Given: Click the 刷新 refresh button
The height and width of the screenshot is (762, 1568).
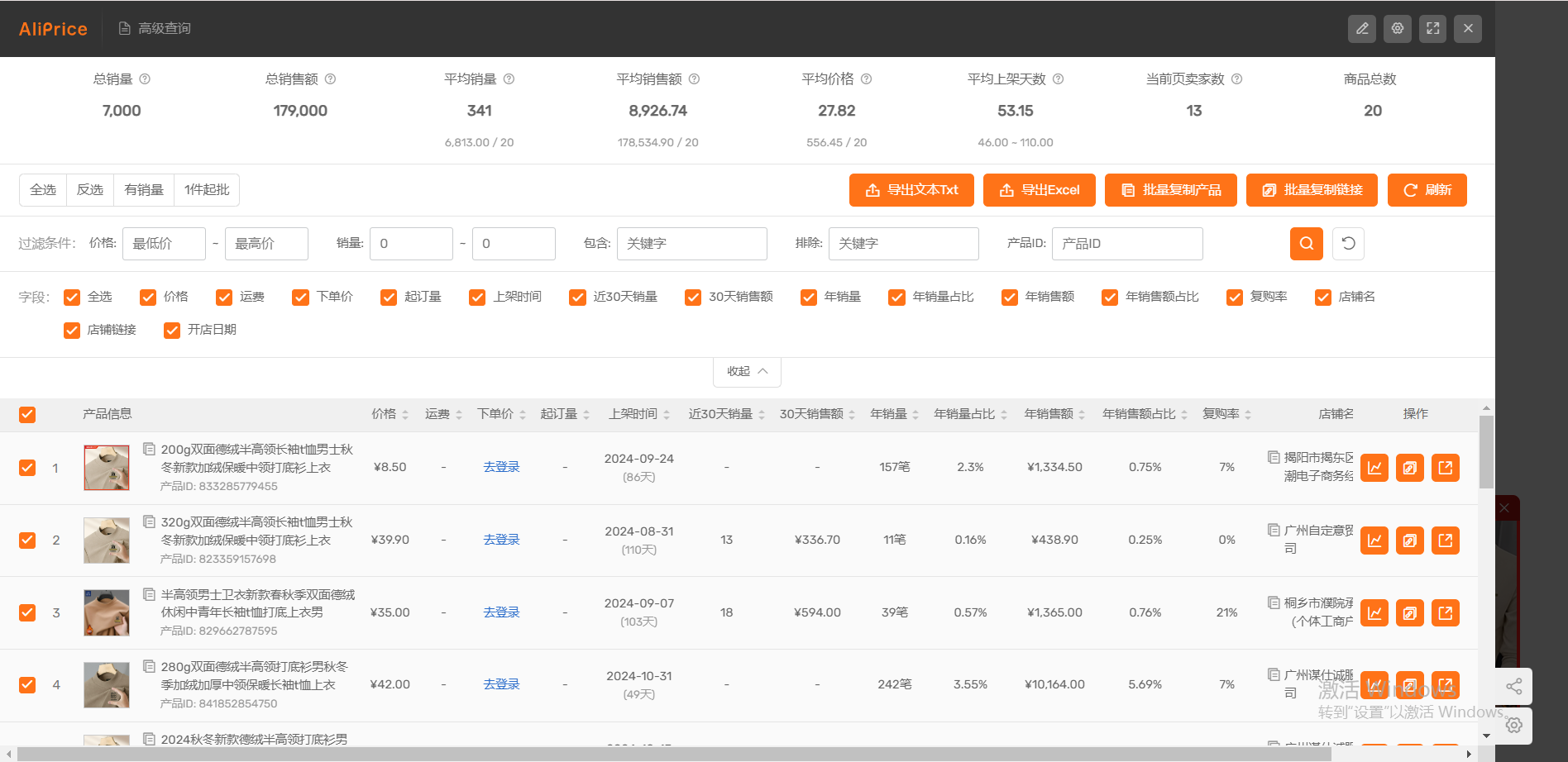Looking at the screenshot, I should pyautogui.click(x=1427, y=190).
